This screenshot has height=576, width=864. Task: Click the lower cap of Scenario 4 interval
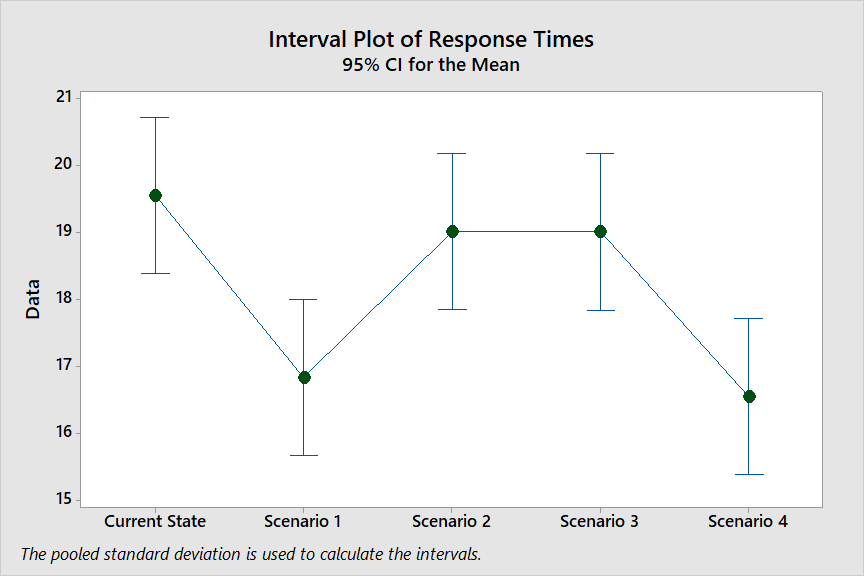[x=749, y=474]
